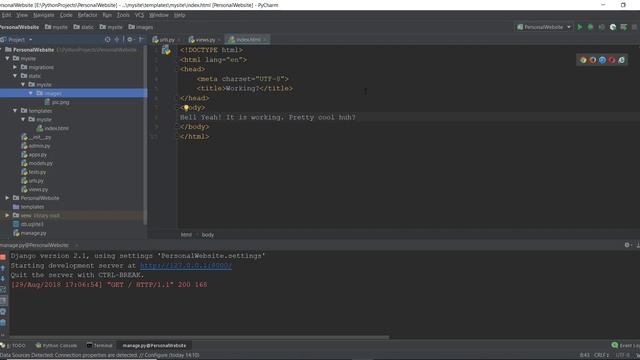Stop the running server with red square
640x360 pixels.
tap(3, 257)
